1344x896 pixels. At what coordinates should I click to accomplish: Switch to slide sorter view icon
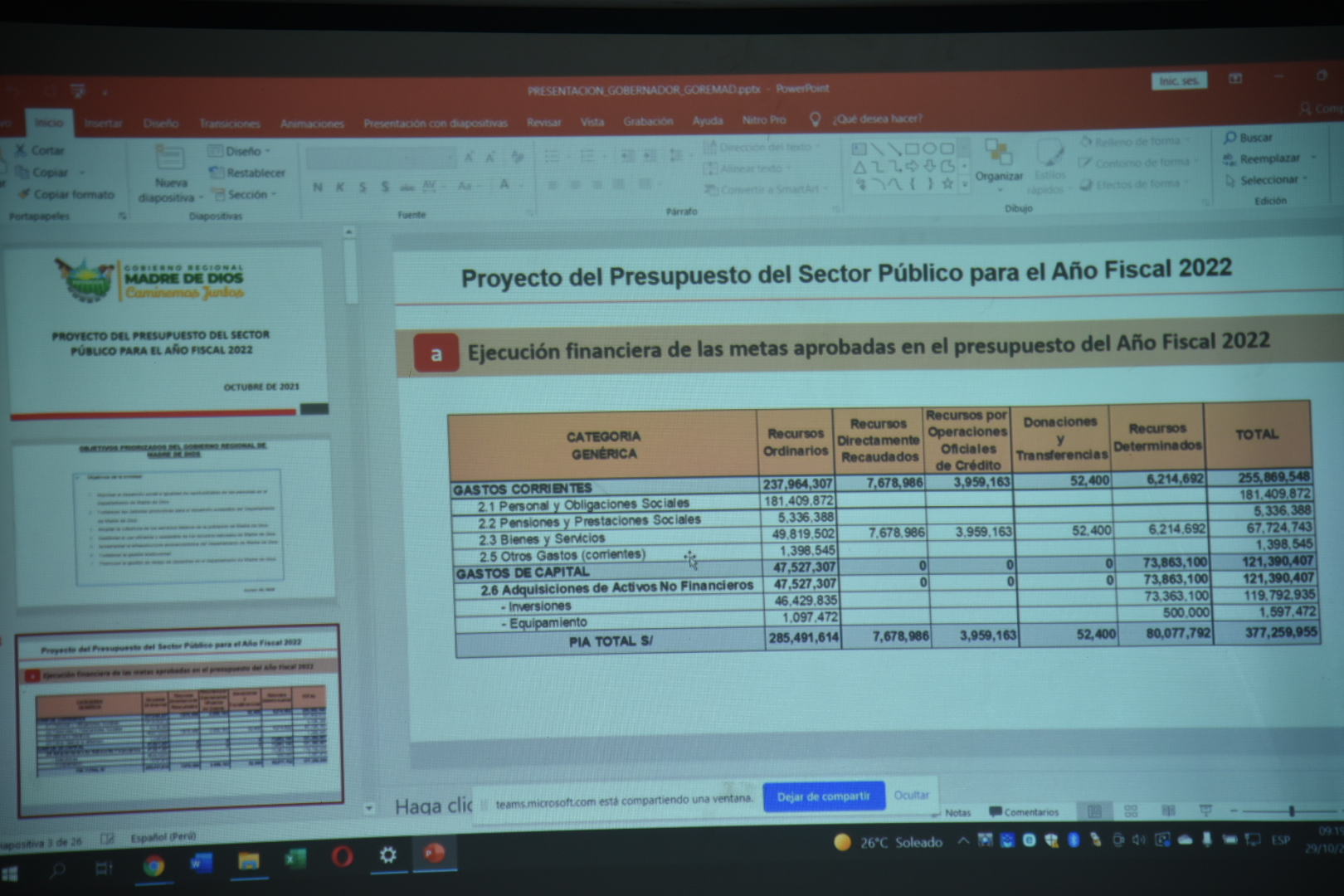tap(1131, 811)
